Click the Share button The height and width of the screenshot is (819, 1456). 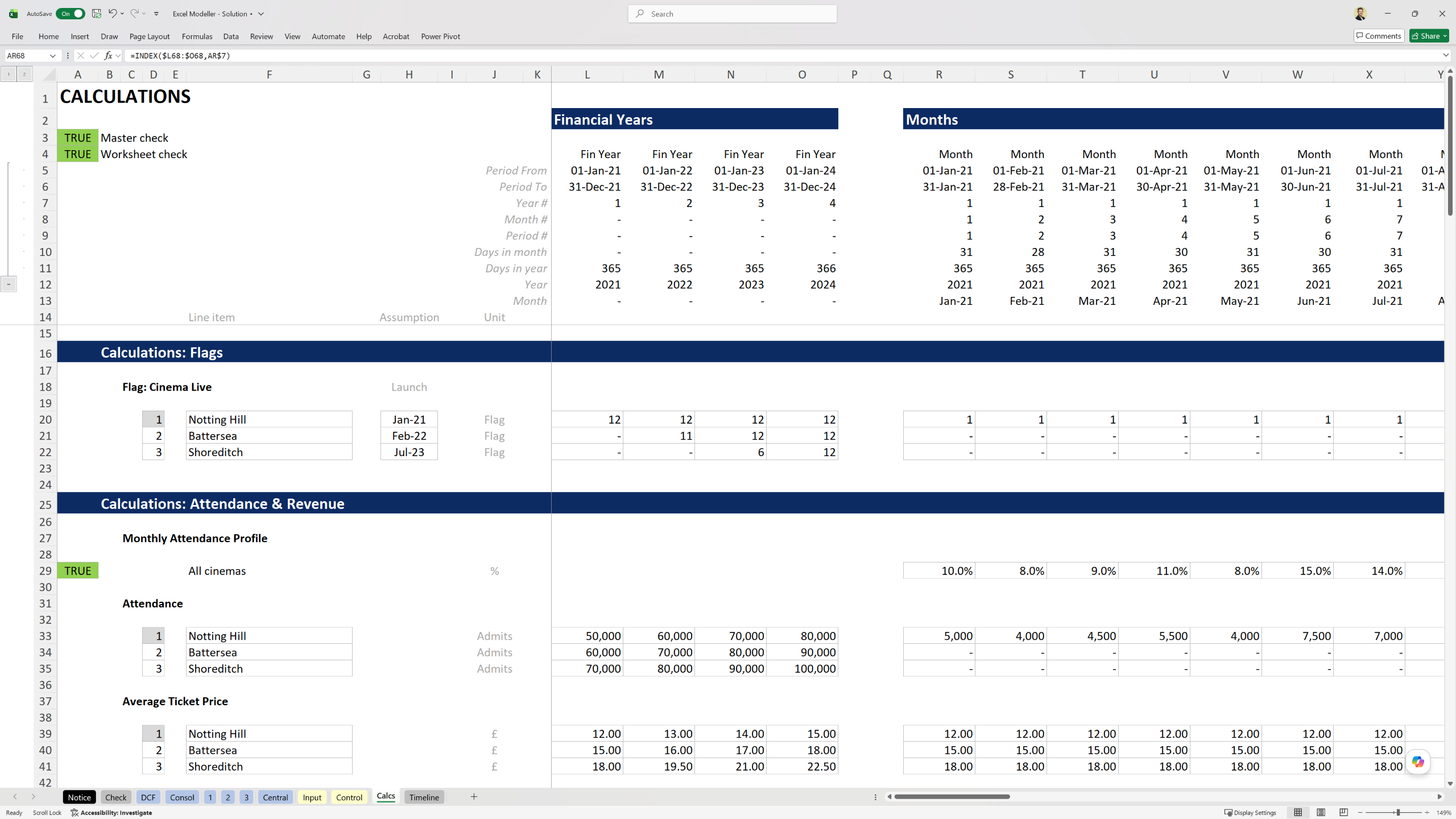point(1429,36)
